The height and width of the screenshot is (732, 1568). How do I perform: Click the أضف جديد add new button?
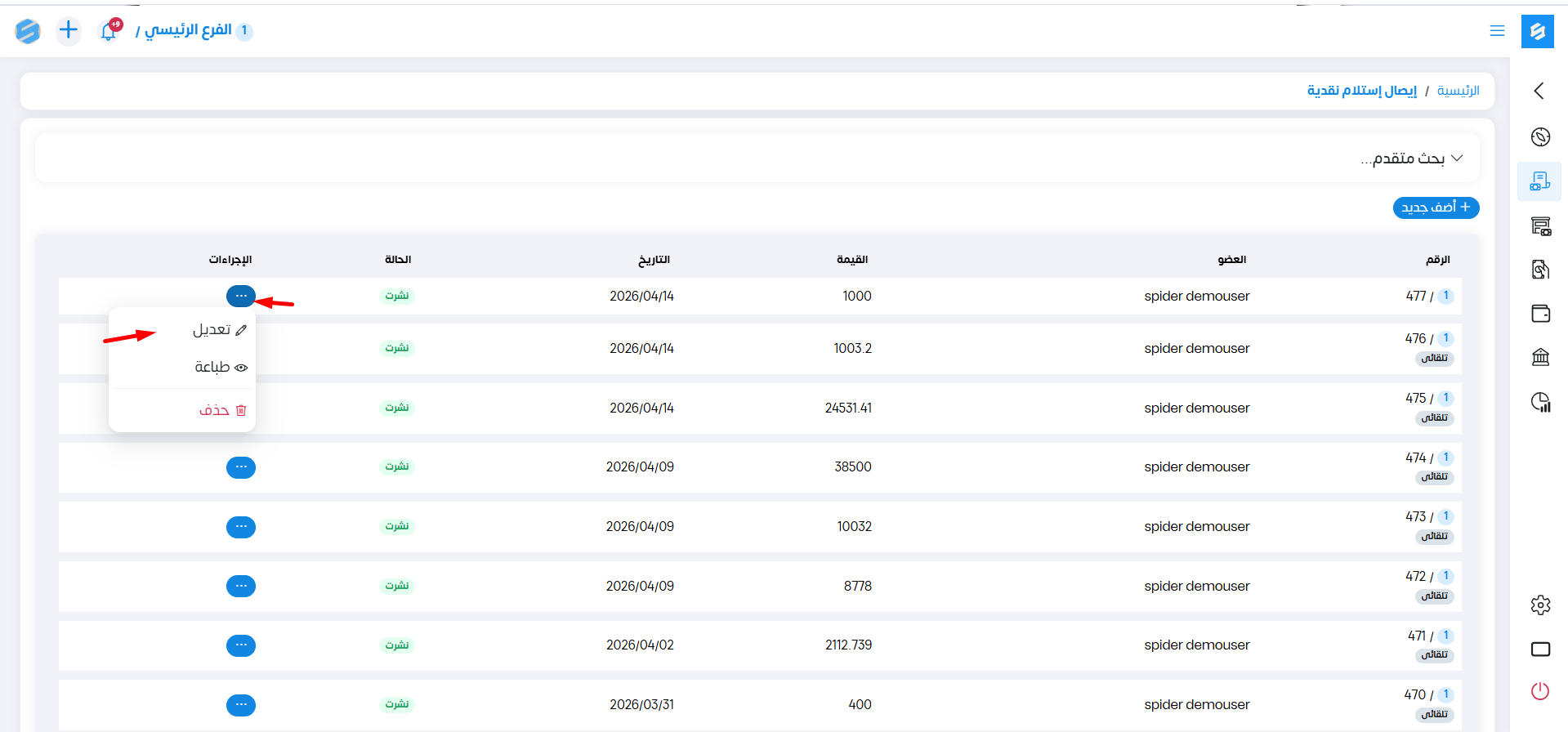(x=1436, y=208)
